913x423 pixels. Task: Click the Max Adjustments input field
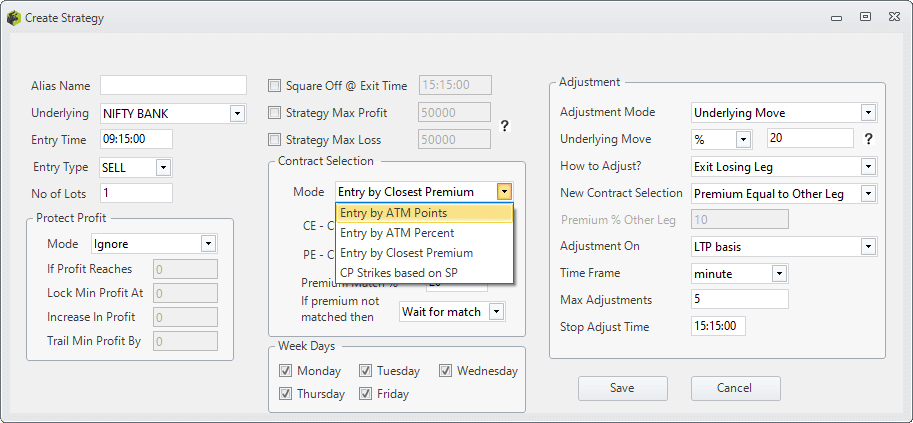coord(740,299)
